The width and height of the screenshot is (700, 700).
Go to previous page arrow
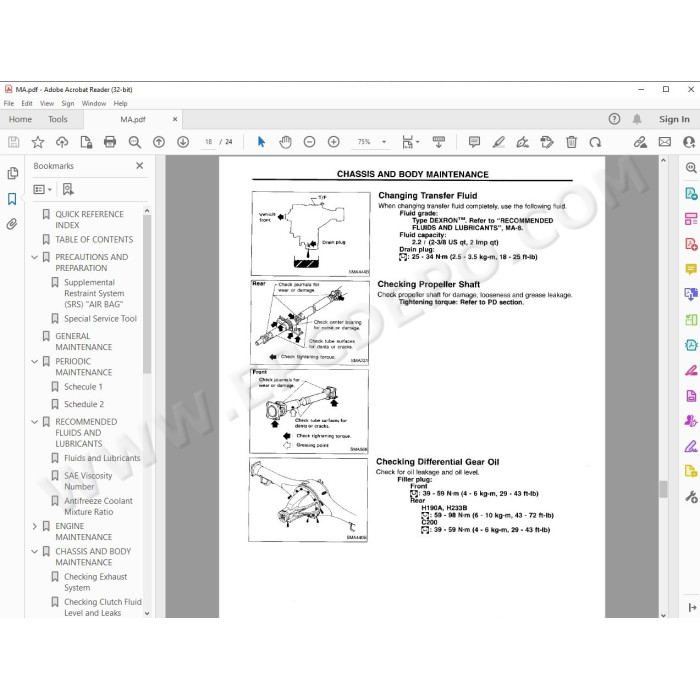click(x=158, y=142)
